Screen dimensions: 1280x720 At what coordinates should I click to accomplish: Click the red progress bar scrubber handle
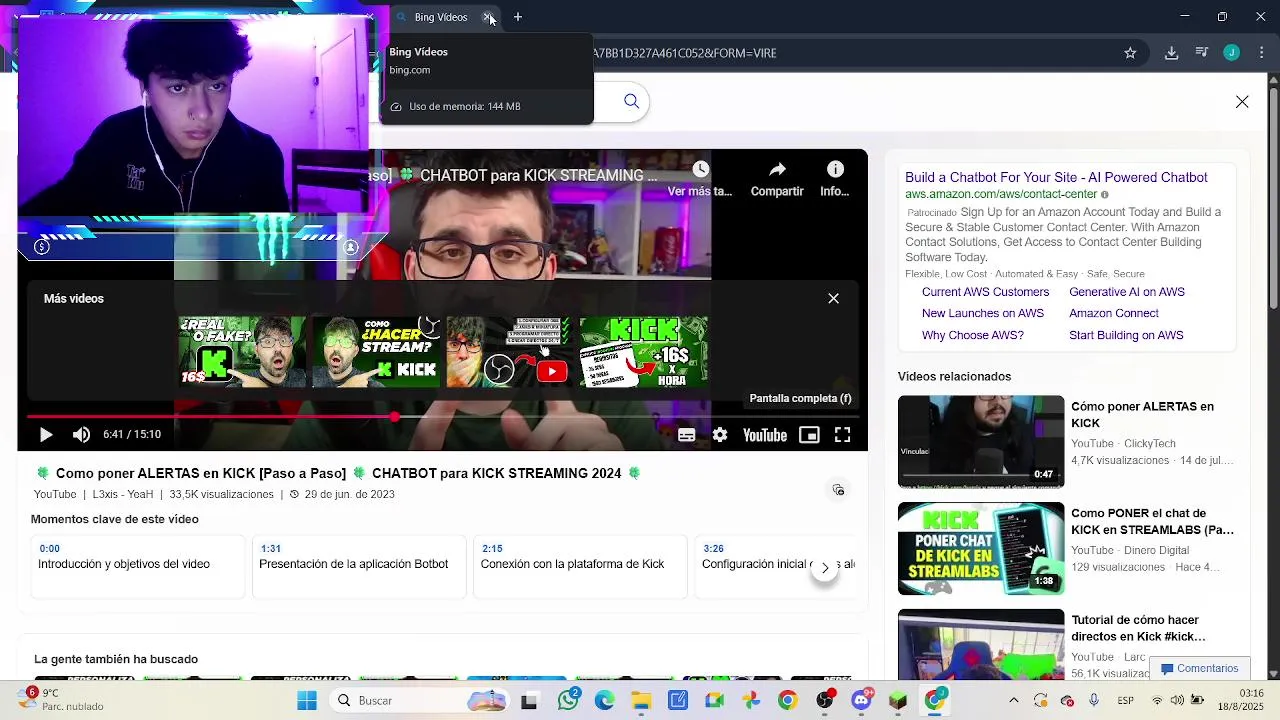(394, 416)
